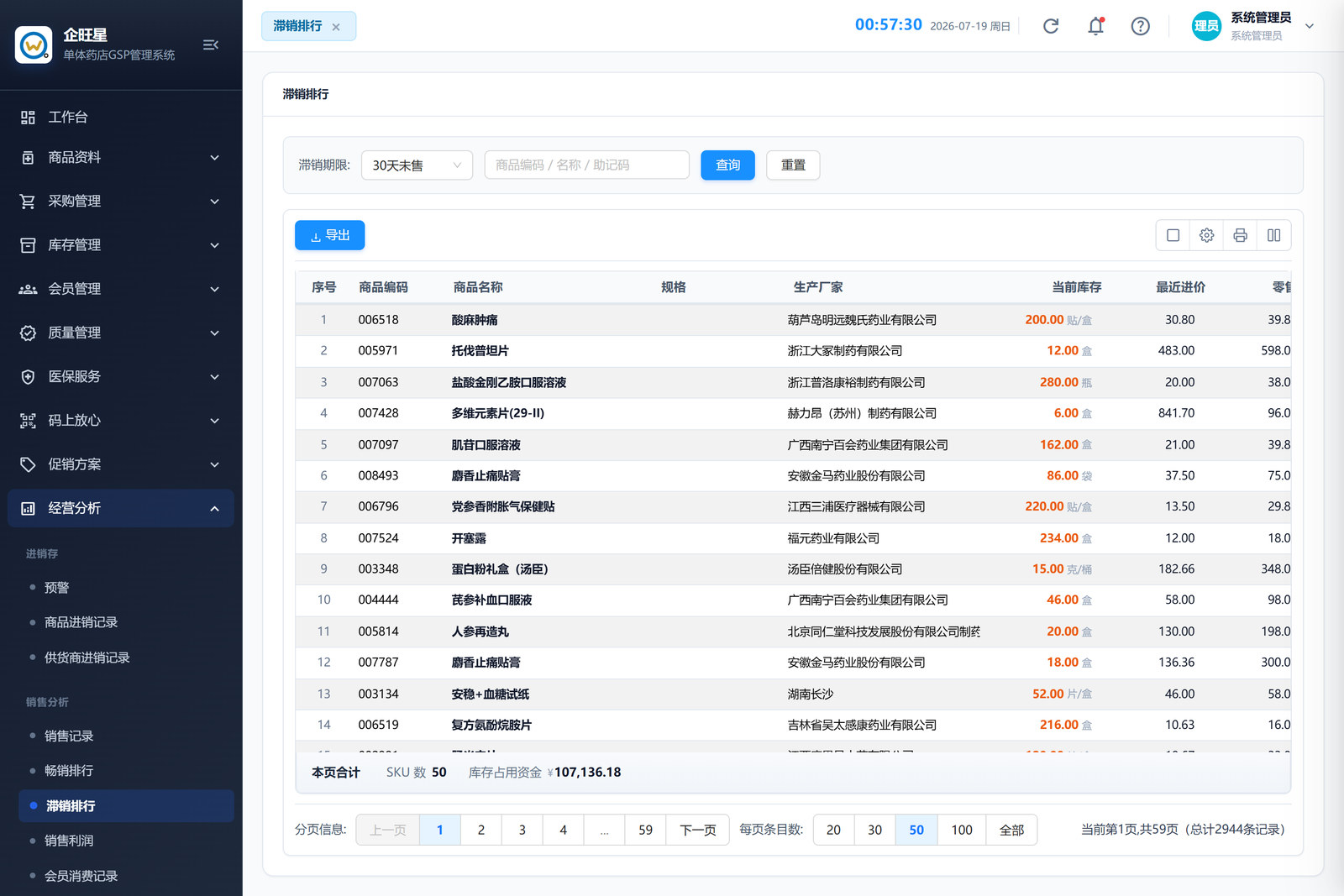Open table column settings gear
Screen dimensions: 1344x896
click(x=1207, y=235)
